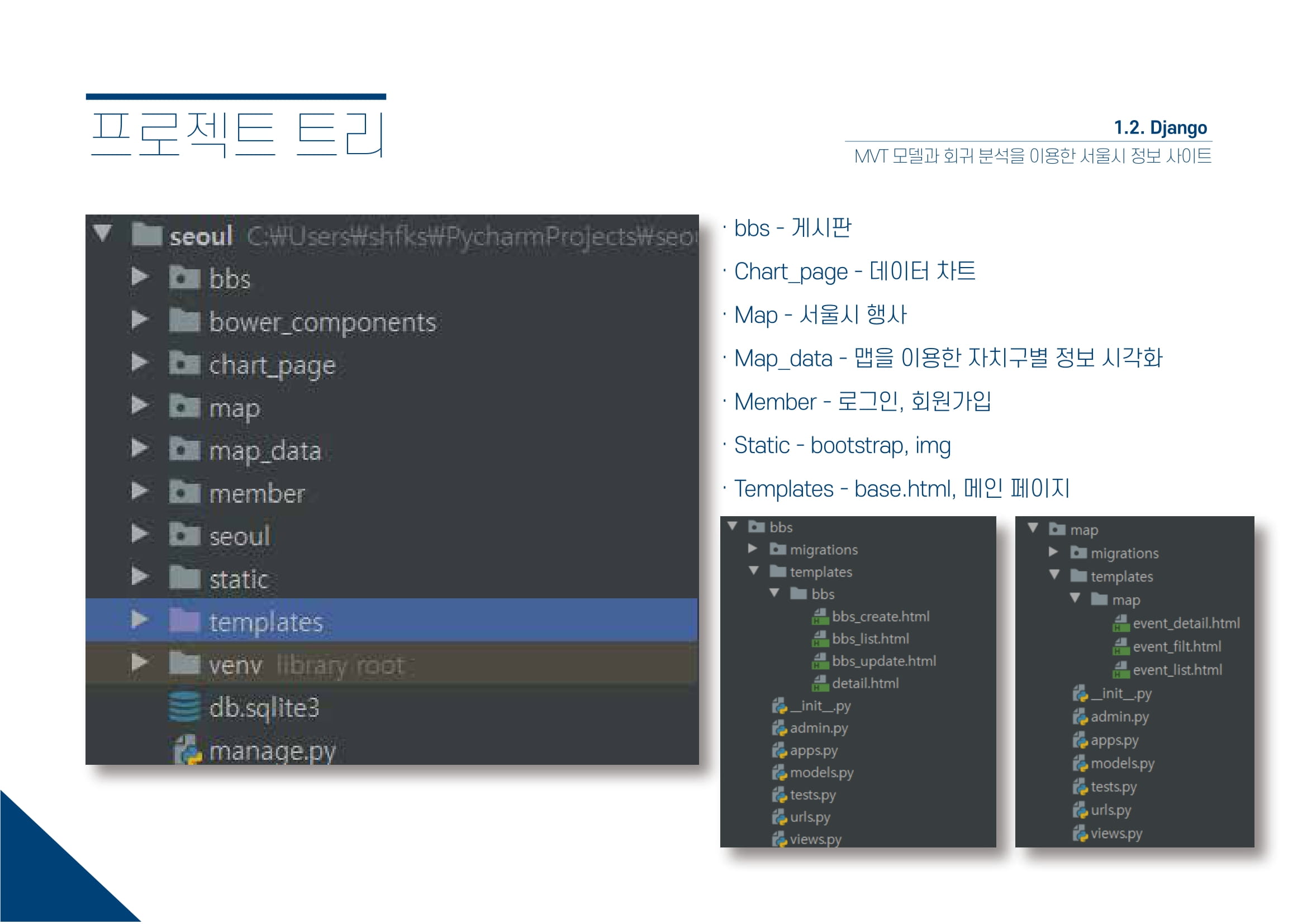Screen dimensions: 1307x924
Task: Collapse the nested map folder under templates
Action: pyautogui.click(x=1075, y=598)
